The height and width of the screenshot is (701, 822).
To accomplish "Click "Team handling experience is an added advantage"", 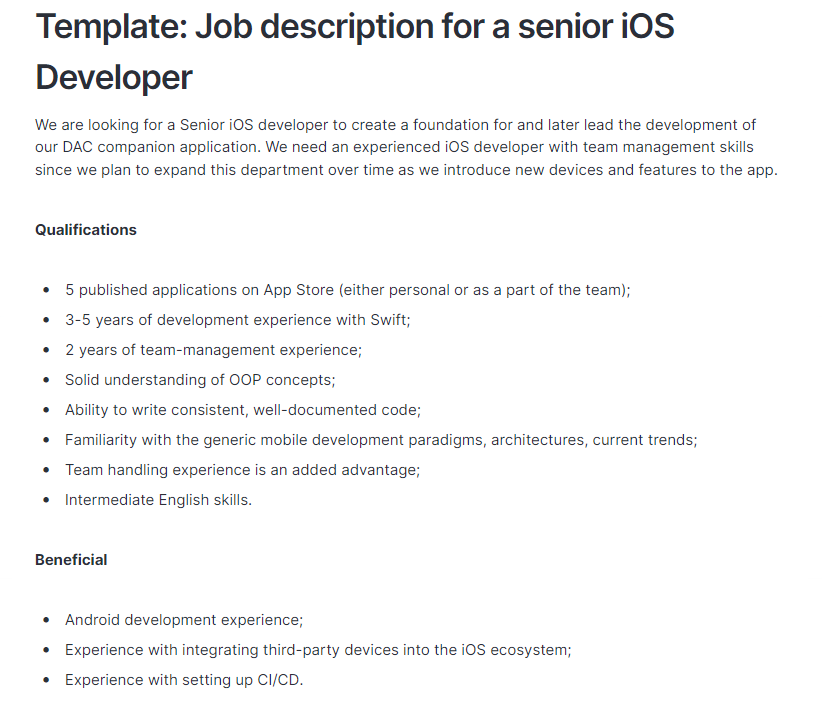I will (x=244, y=470).
